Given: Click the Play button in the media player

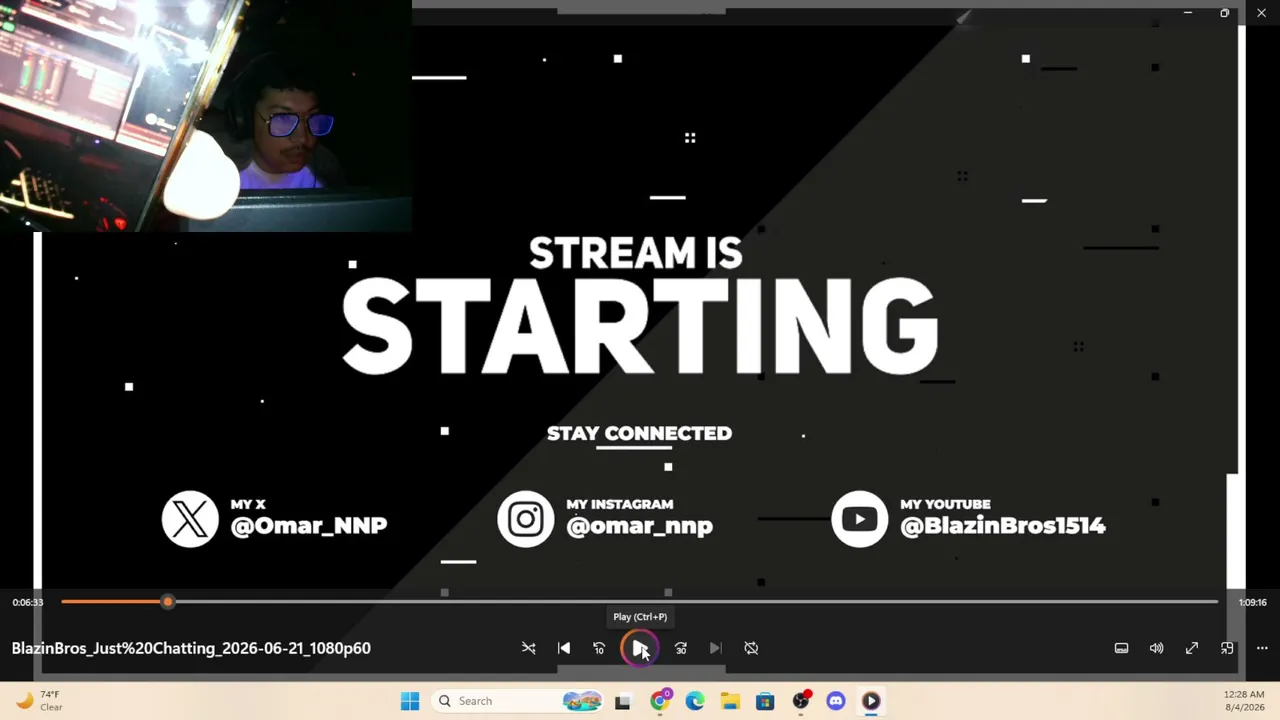Looking at the screenshot, I should (639, 648).
